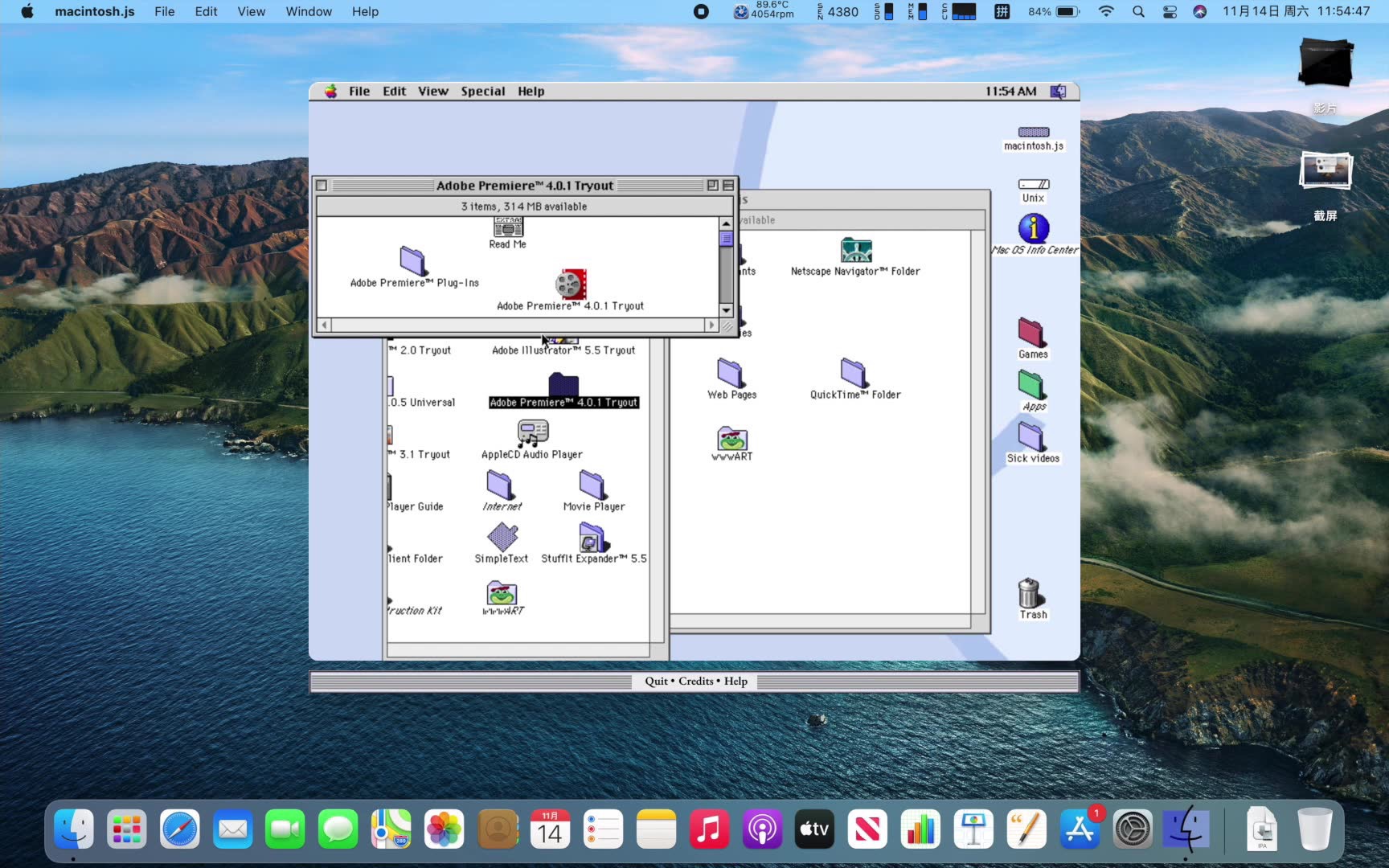Open AppleCD Audio Player icon
The width and height of the screenshot is (1389, 868).
[x=532, y=434]
